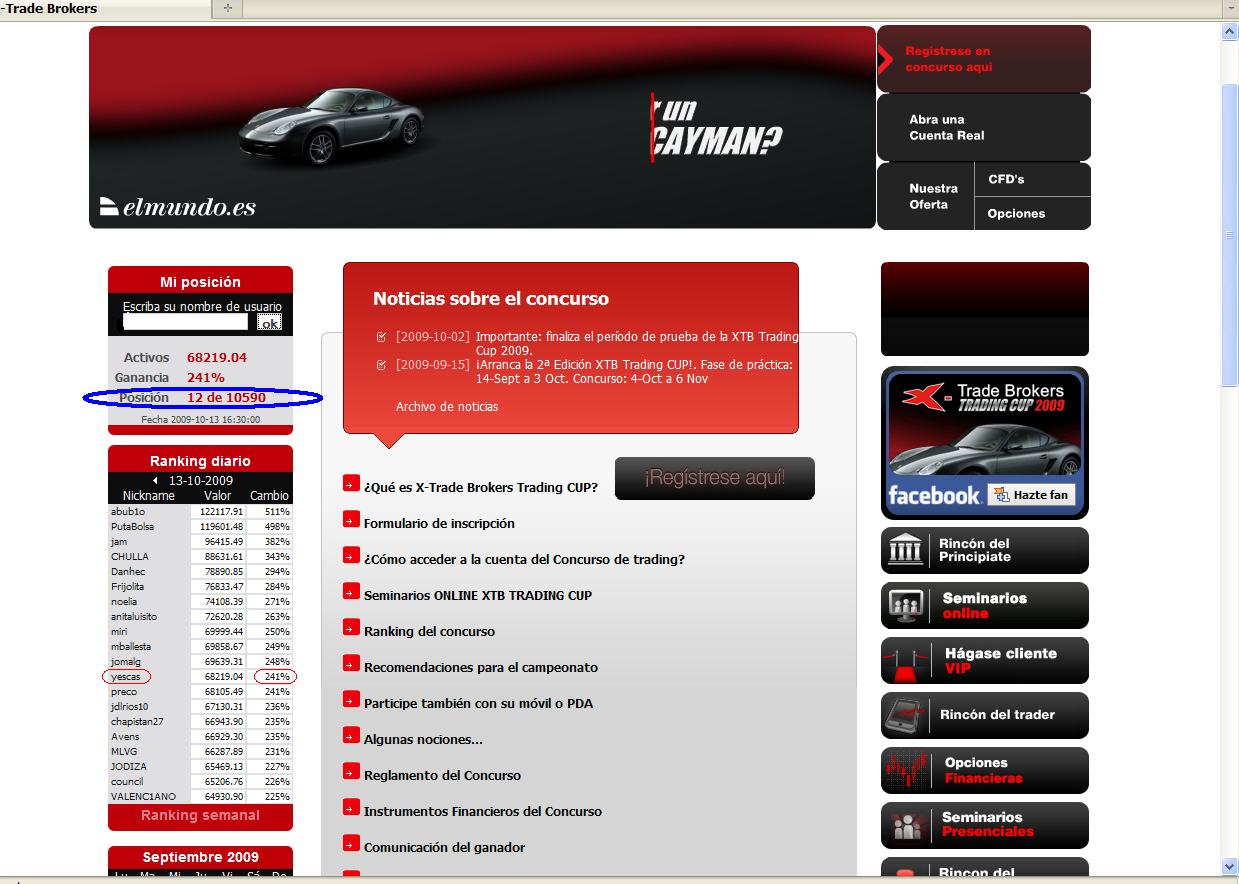Screen dimensions: 1239x884
Task: Open Participe también con su móvil link
Action: tap(478, 703)
